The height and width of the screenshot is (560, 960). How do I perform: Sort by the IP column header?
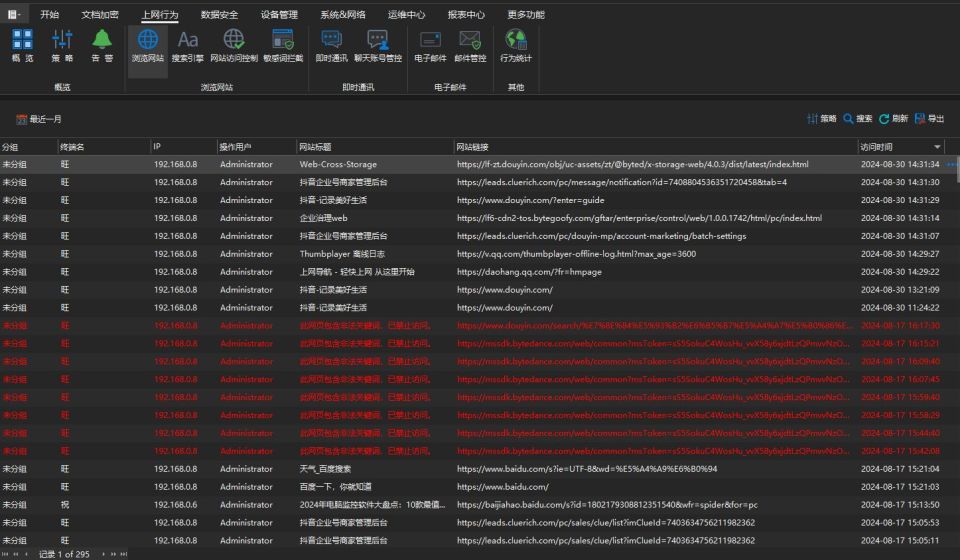pyautogui.click(x=184, y=147)
